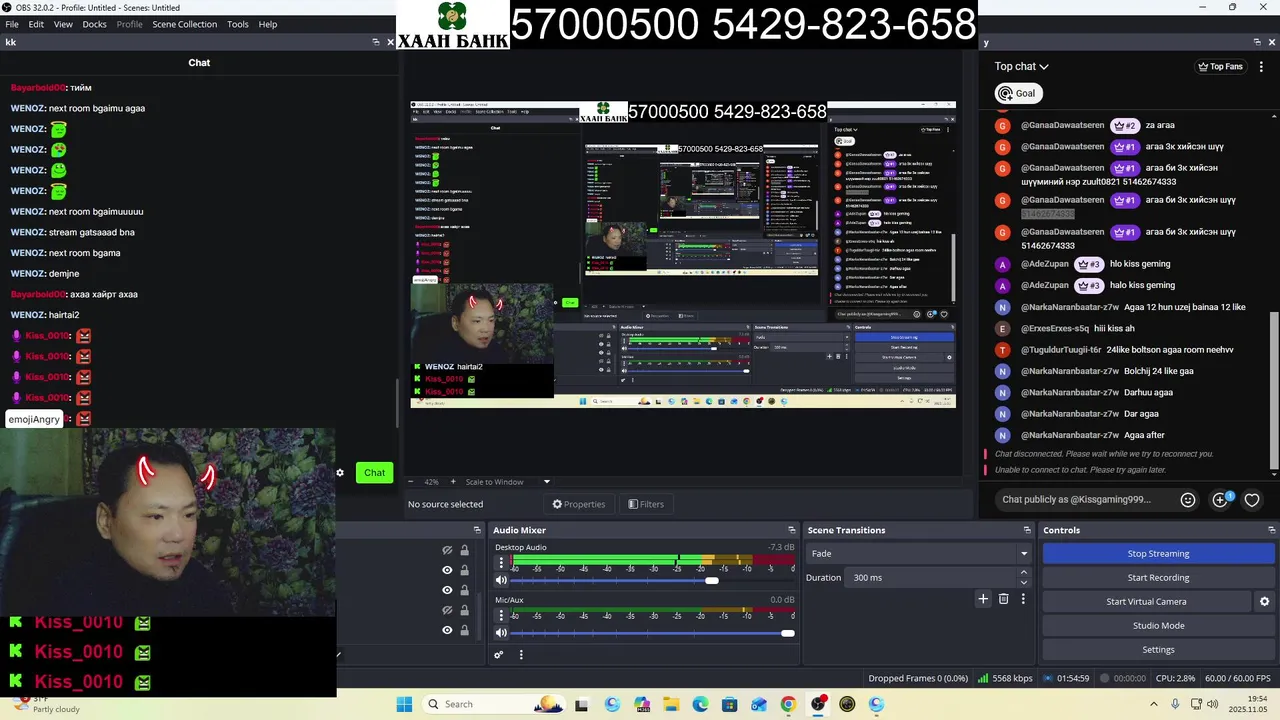Open Audio Mixer bottom three-dot menu

521,655
